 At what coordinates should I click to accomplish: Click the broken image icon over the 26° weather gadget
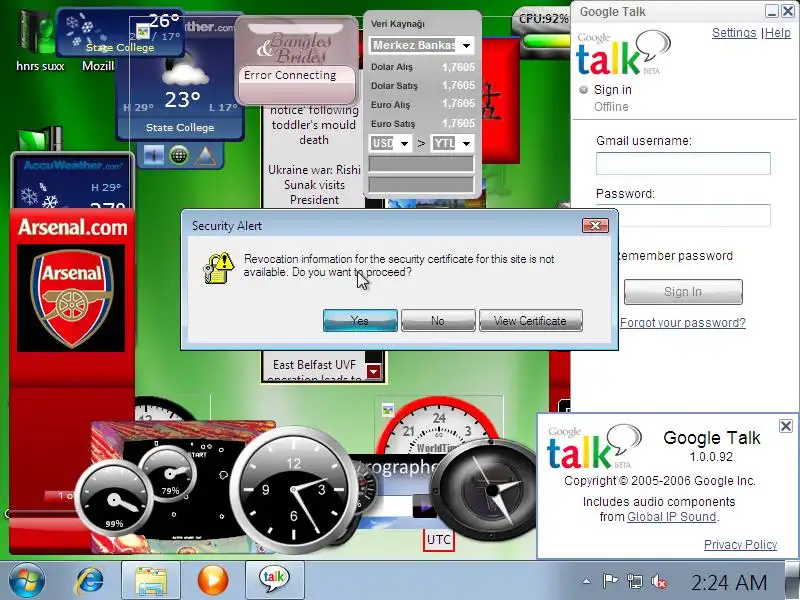pyautogui.click(x=143, y=33)
